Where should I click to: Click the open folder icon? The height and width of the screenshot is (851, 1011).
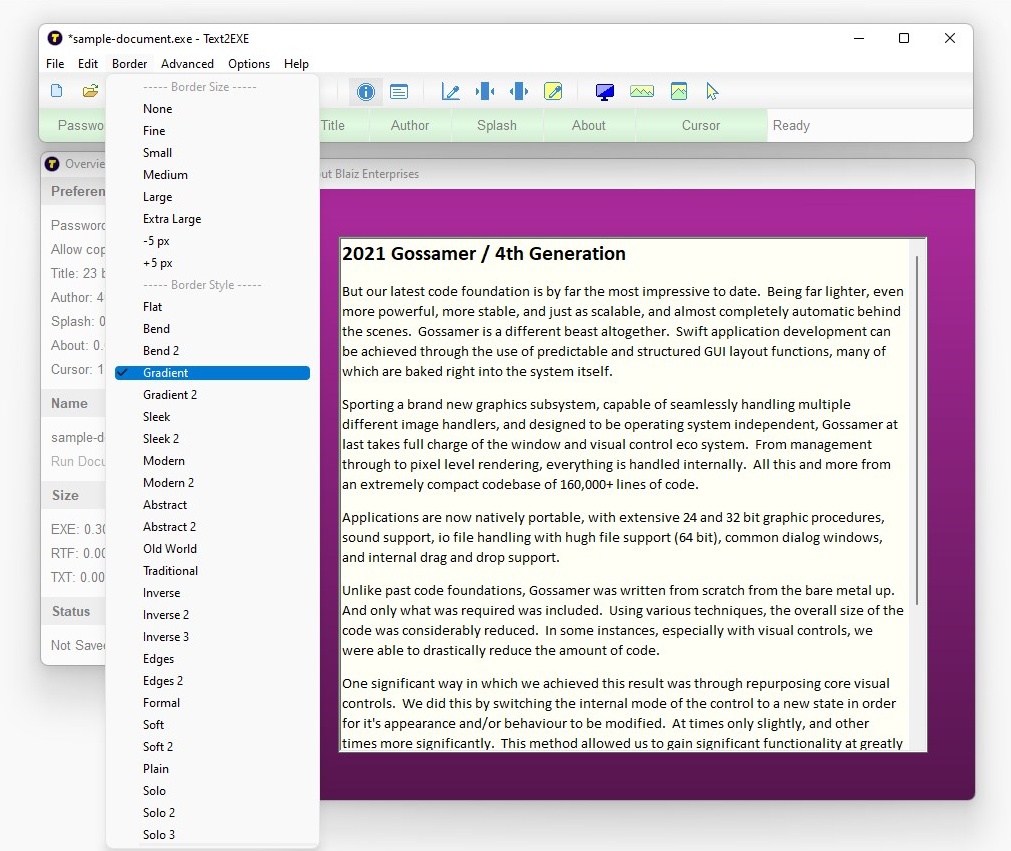(x=90, y=91)
